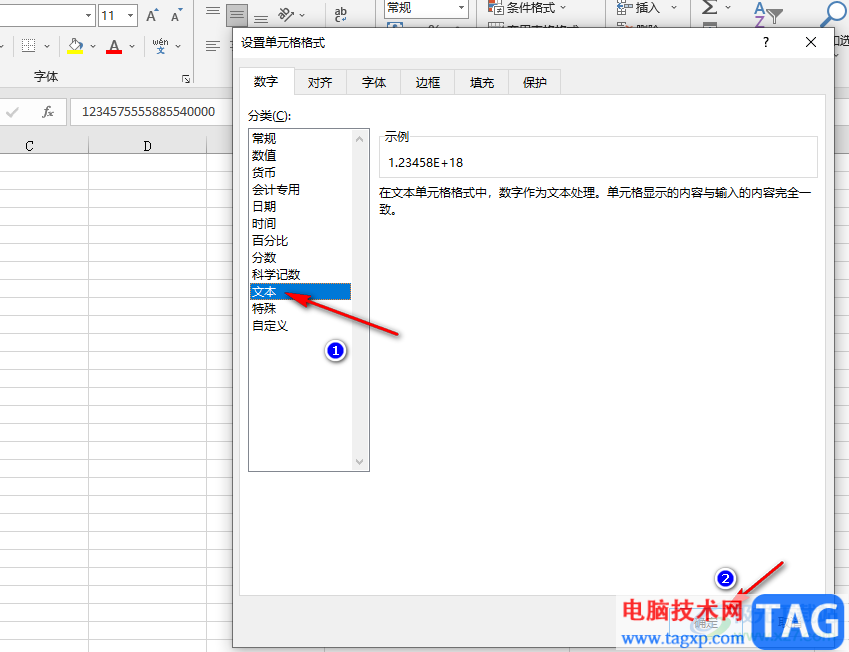Open the font name dropdown arrow

tap(88, 16)
